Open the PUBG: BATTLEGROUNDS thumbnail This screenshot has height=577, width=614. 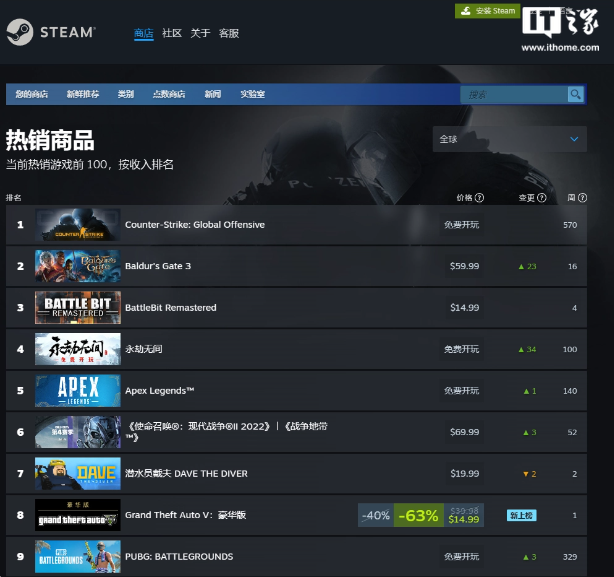[x=78, y=556]
